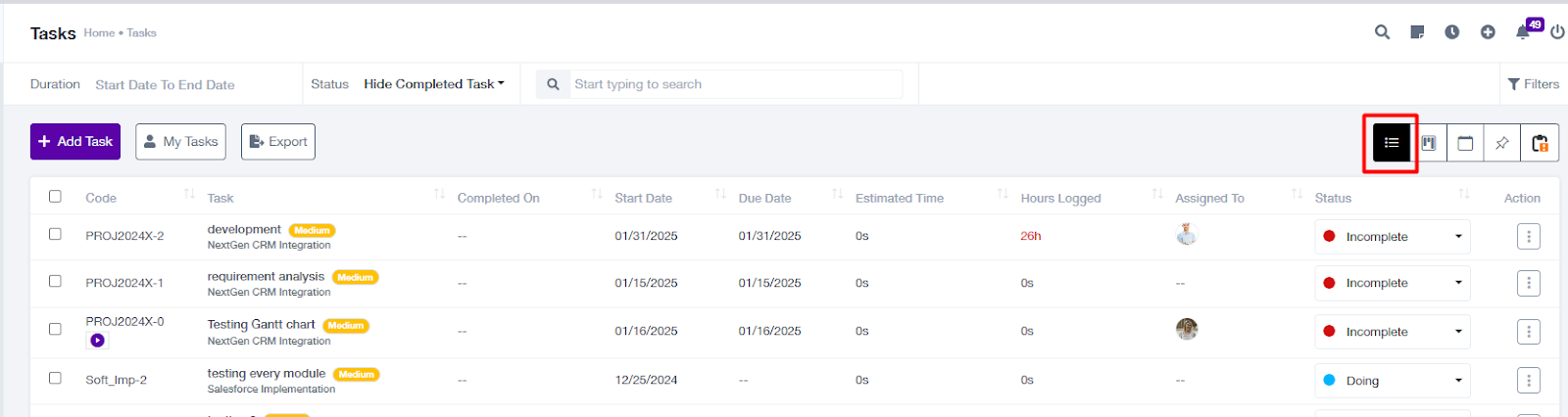Switch to kanban board view
Viewport: 1568px width, 417px height.
click(1429, 143)
